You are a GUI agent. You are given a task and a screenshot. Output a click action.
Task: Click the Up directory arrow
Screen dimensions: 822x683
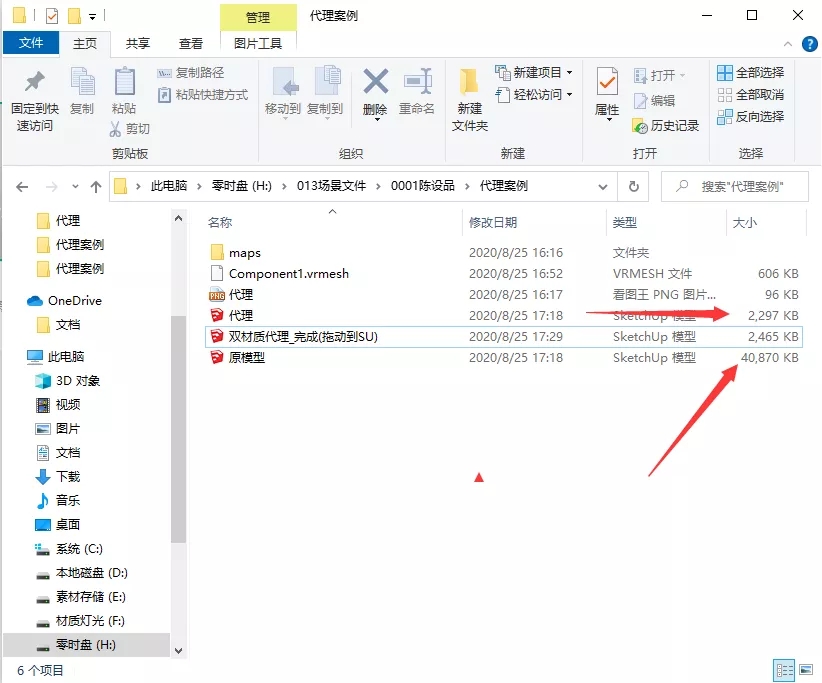click(96, 186)
